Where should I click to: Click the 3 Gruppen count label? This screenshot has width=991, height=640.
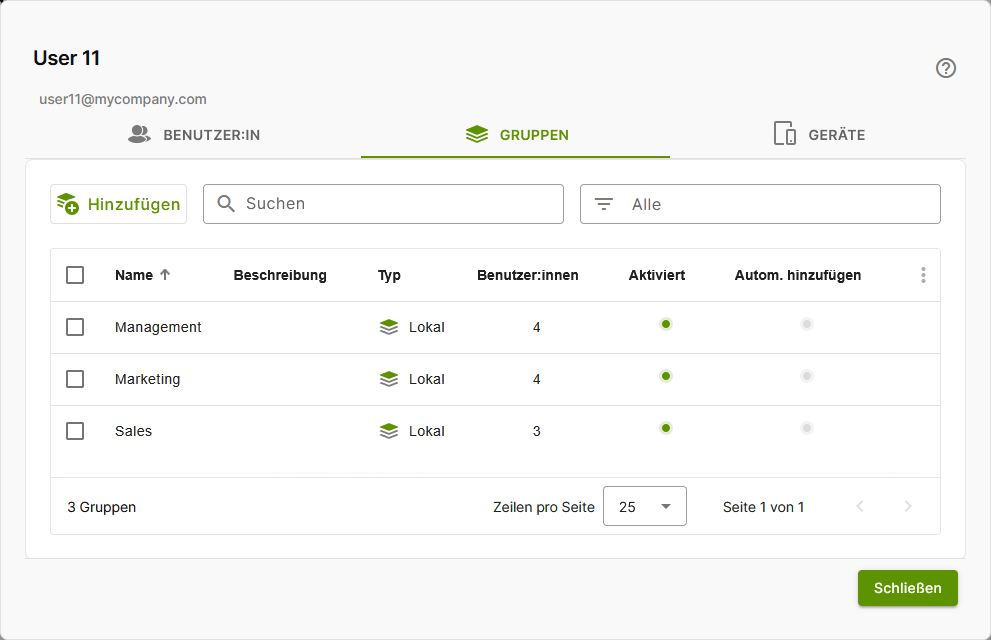pyautogui.click(x=102, y=507)
